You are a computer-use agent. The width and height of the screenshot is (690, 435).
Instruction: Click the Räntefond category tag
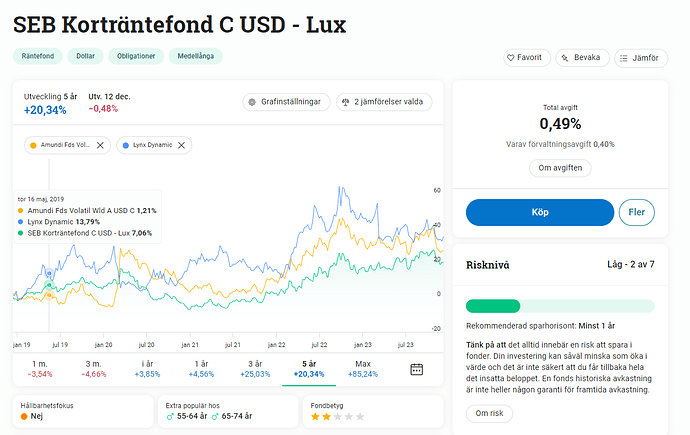38,56
